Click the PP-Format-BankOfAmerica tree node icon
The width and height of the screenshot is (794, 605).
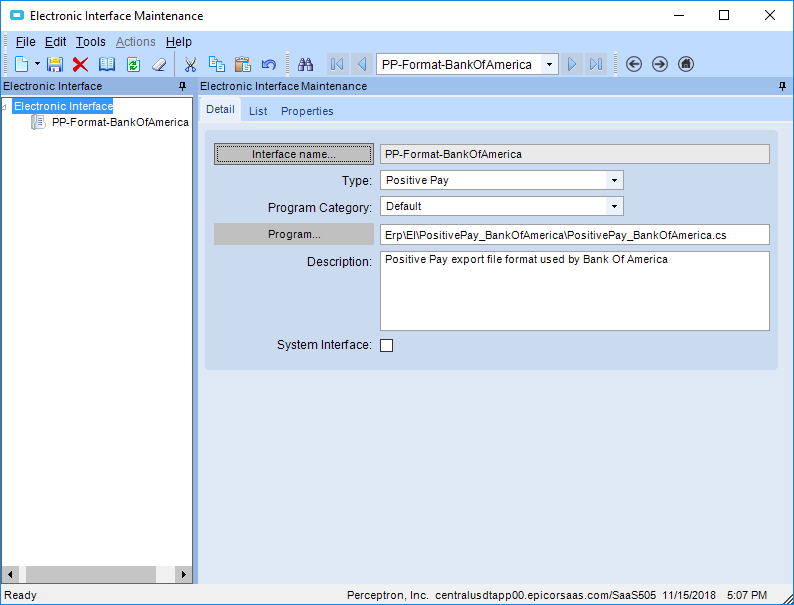[x=38, y=122]
